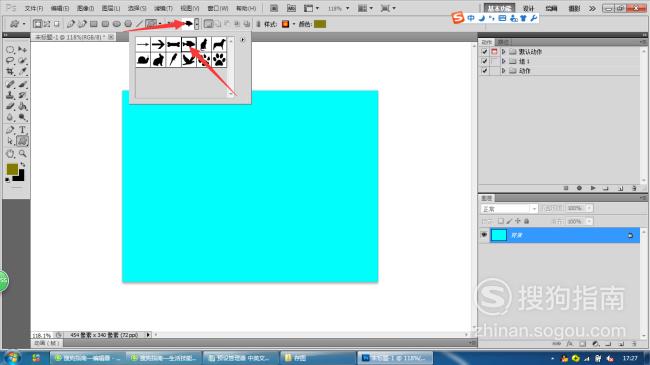
Task: Open the layer style dropdown in options bar
Action: point(293,24)
